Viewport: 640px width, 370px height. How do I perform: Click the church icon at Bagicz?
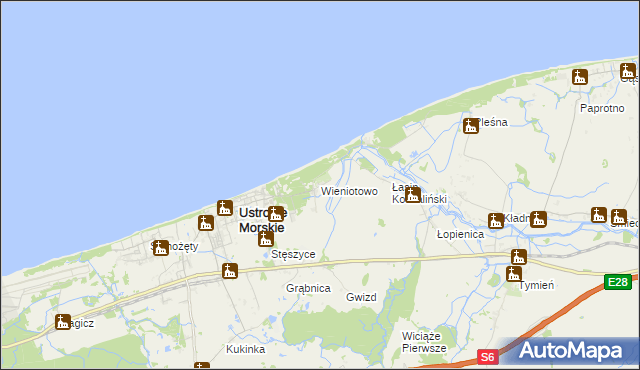pos(63,322)
